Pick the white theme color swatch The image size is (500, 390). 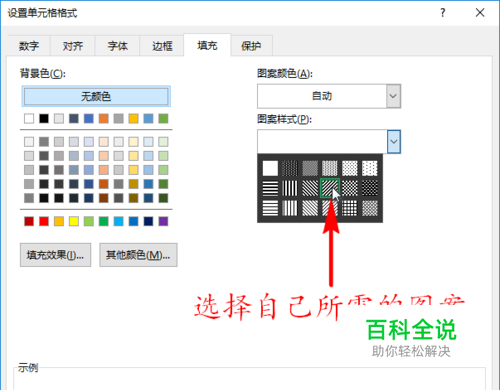click(x=29, y=118)
